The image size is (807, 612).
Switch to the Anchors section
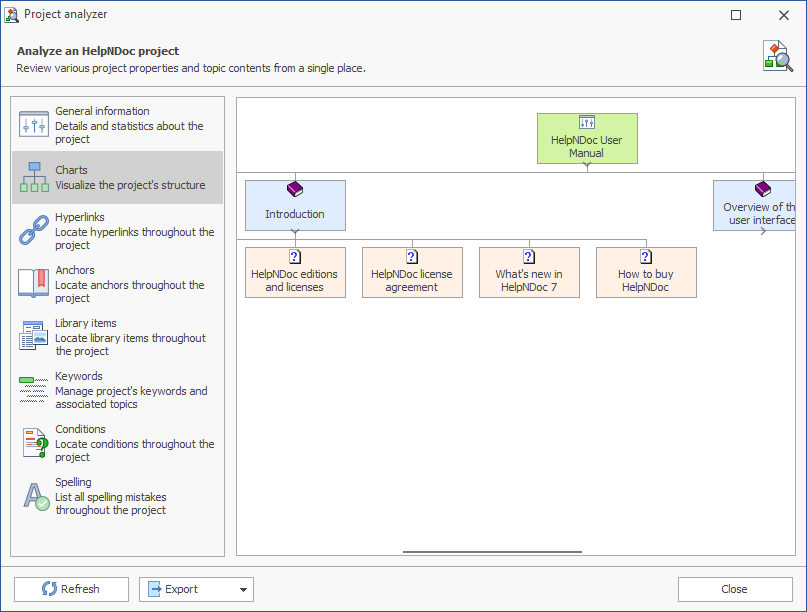[117, 284]
